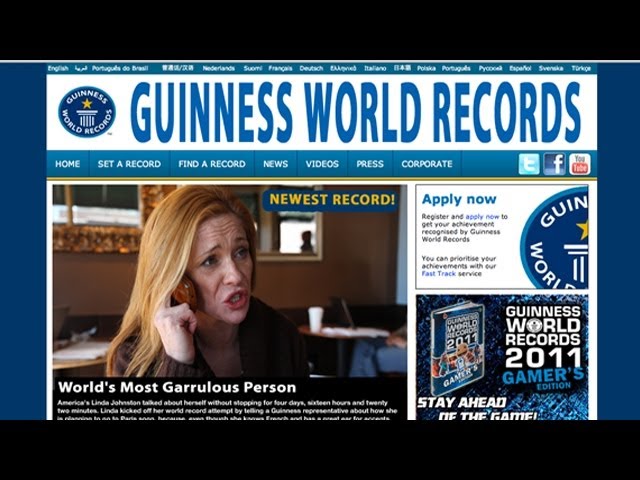The height and width of the screenshot is (480, 640).
Task: Open the YouTube social icon
Action: [x=580, y=164]
